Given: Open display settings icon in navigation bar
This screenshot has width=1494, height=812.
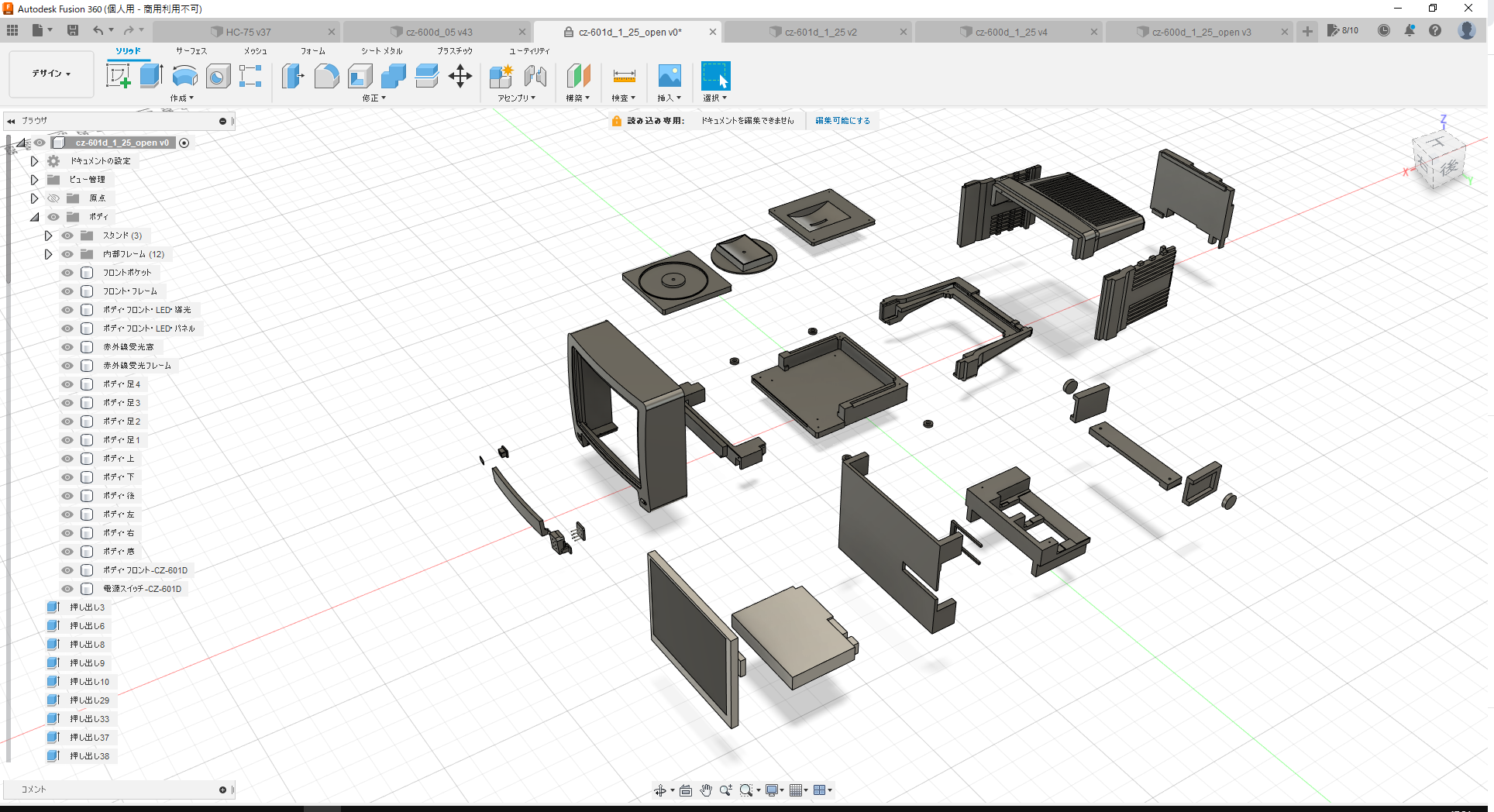Looking at the screenshot, I should click(x=772, y=790).
